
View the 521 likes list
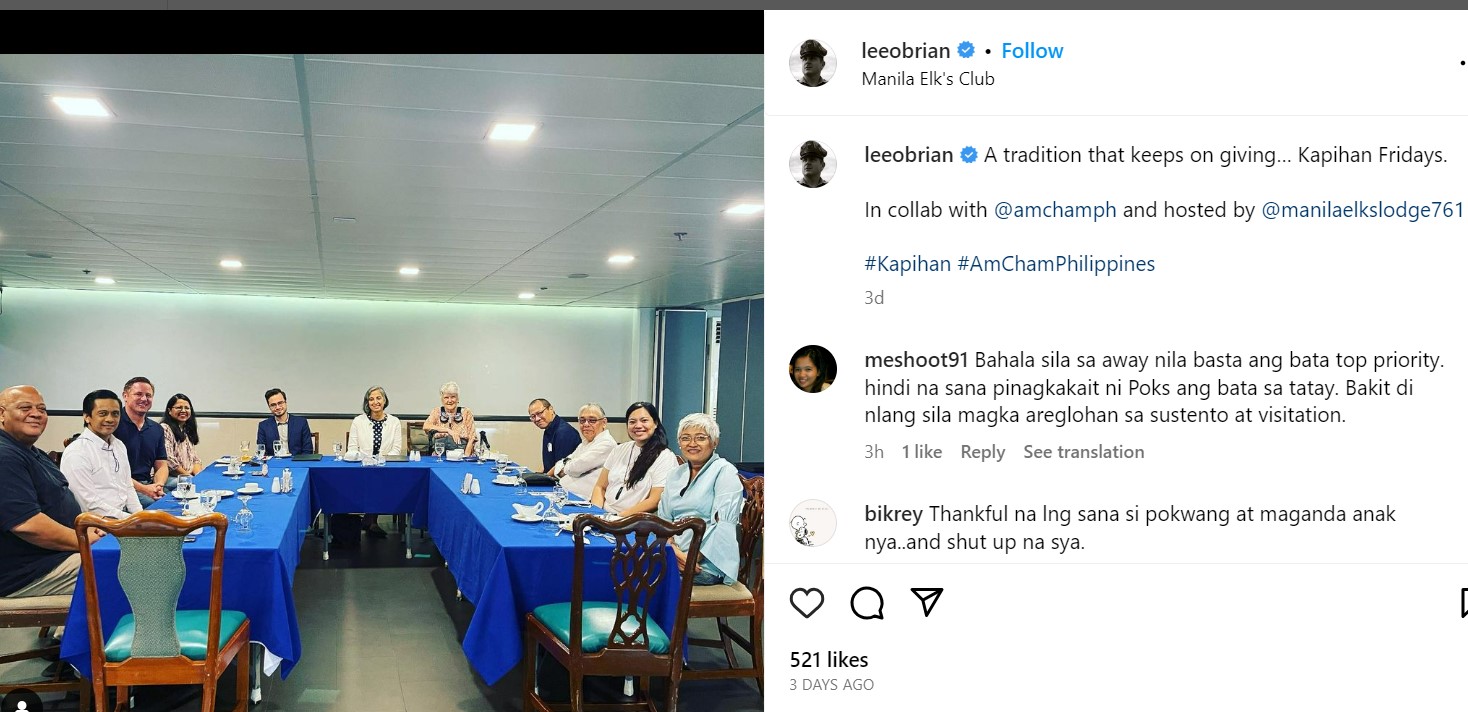pyautogui.click(x=829, y=660)
